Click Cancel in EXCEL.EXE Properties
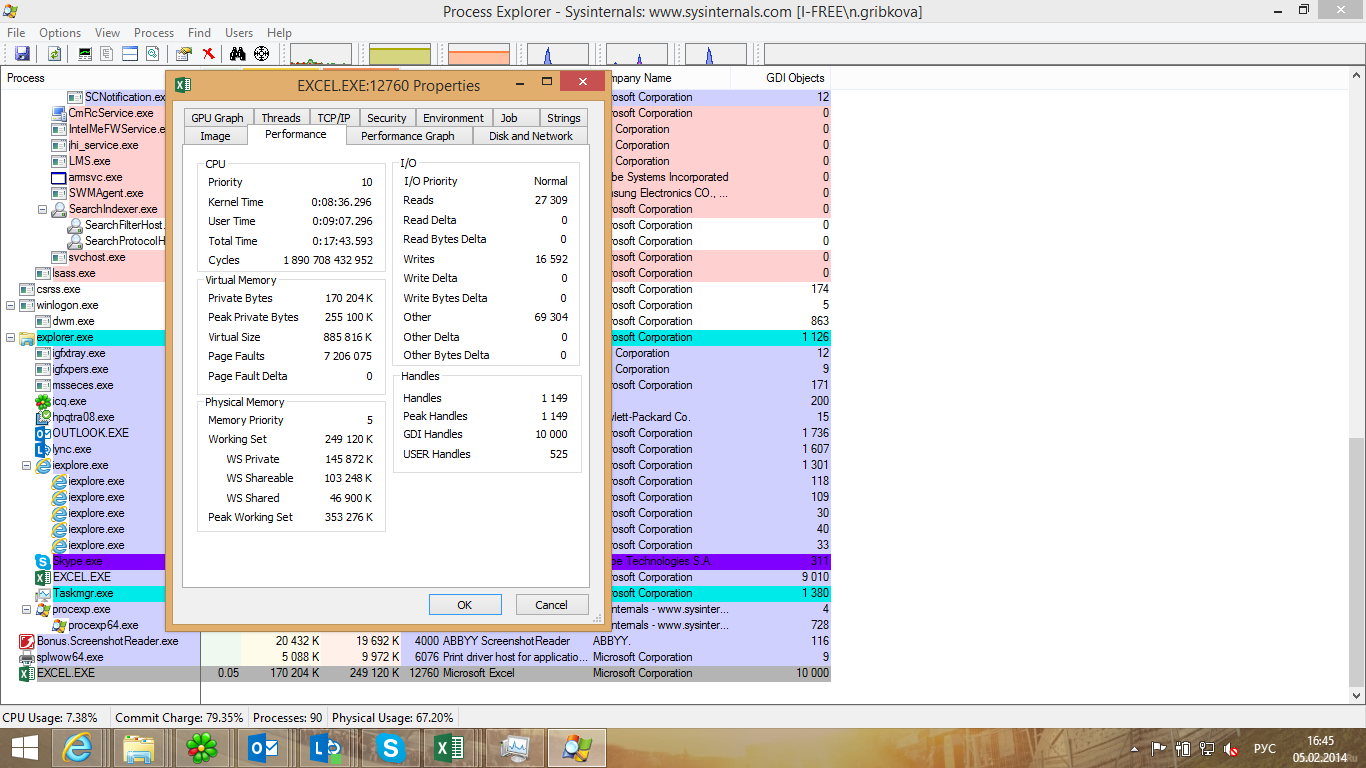1366x768 pixels. (551, 605)
